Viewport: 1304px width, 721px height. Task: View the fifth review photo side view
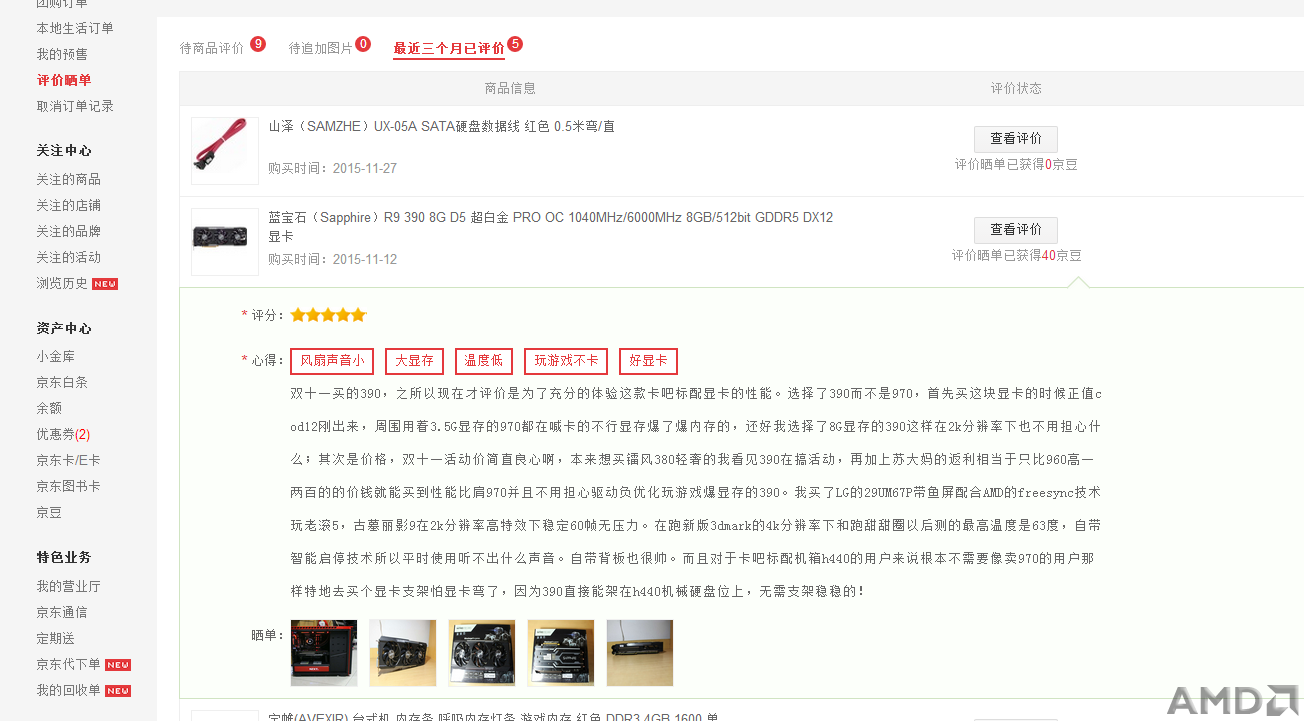(x=640, y=653)
